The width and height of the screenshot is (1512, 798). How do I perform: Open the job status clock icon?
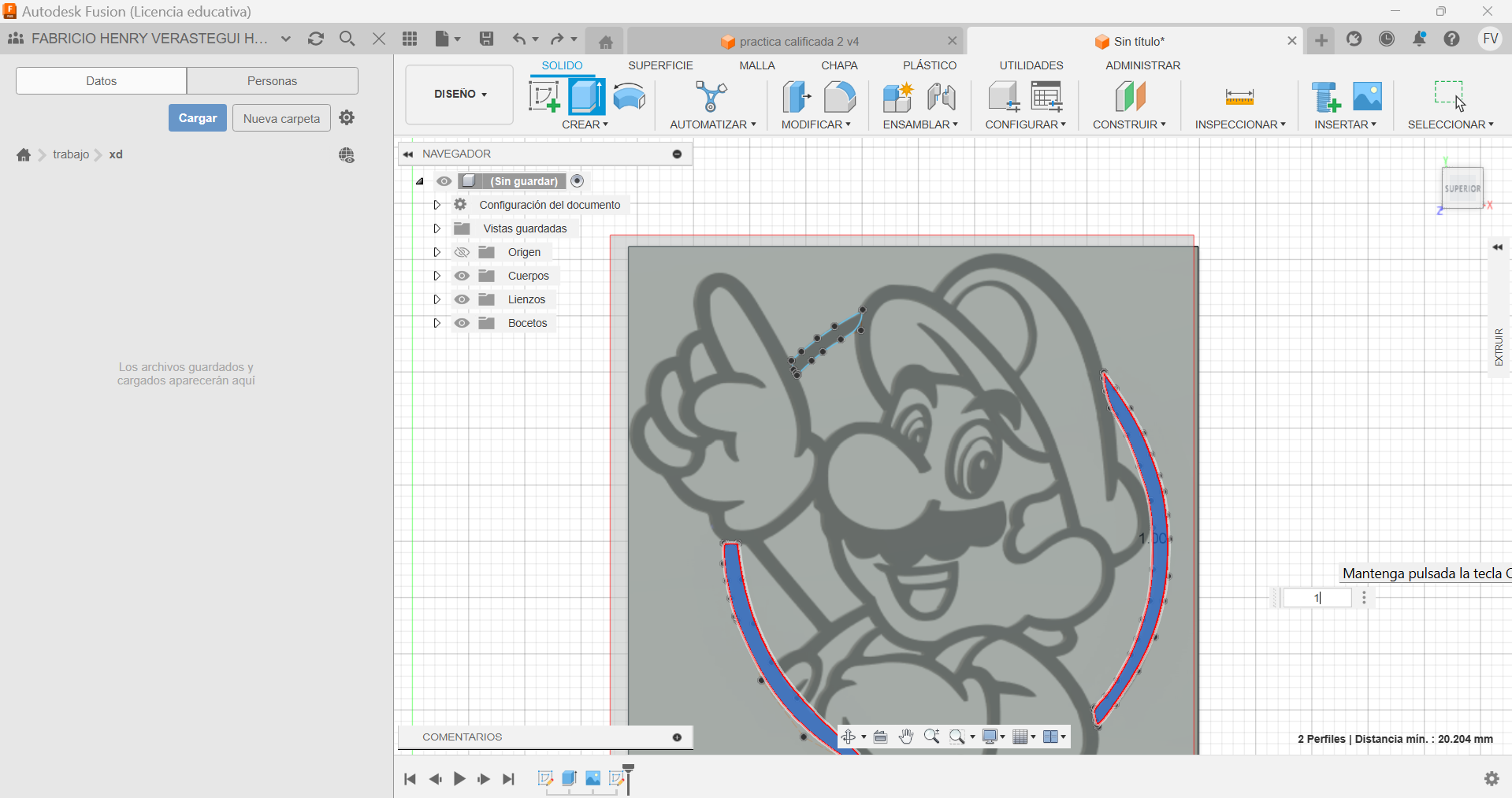click(x=1387, y=39)
